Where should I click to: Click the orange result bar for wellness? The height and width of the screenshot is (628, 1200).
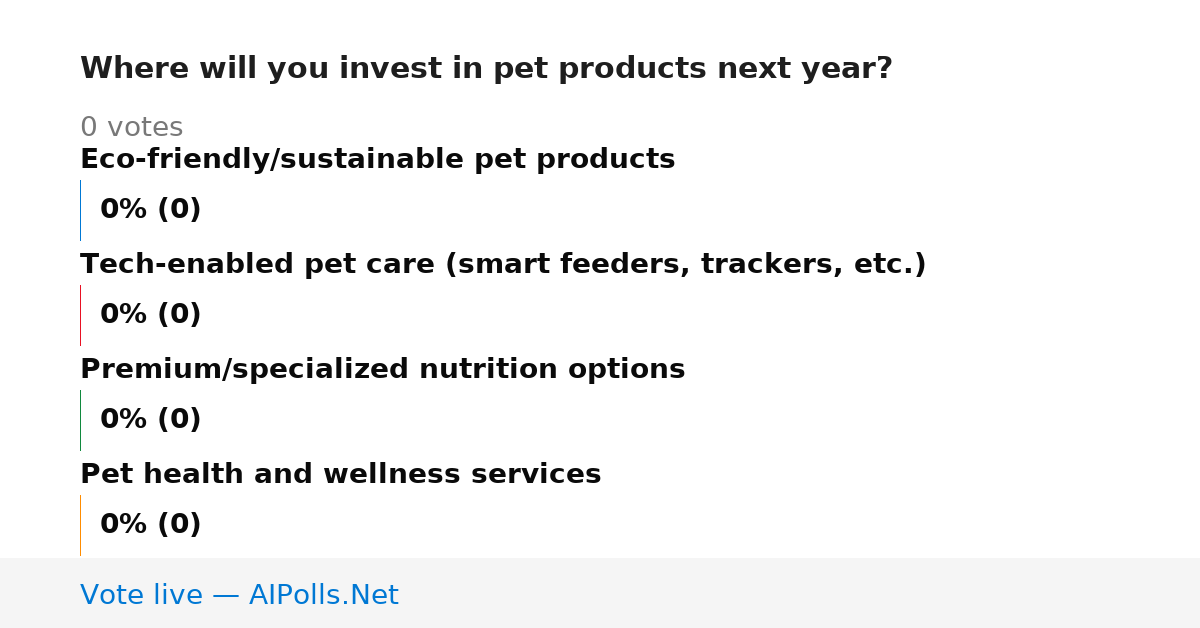tap(80, 525)
